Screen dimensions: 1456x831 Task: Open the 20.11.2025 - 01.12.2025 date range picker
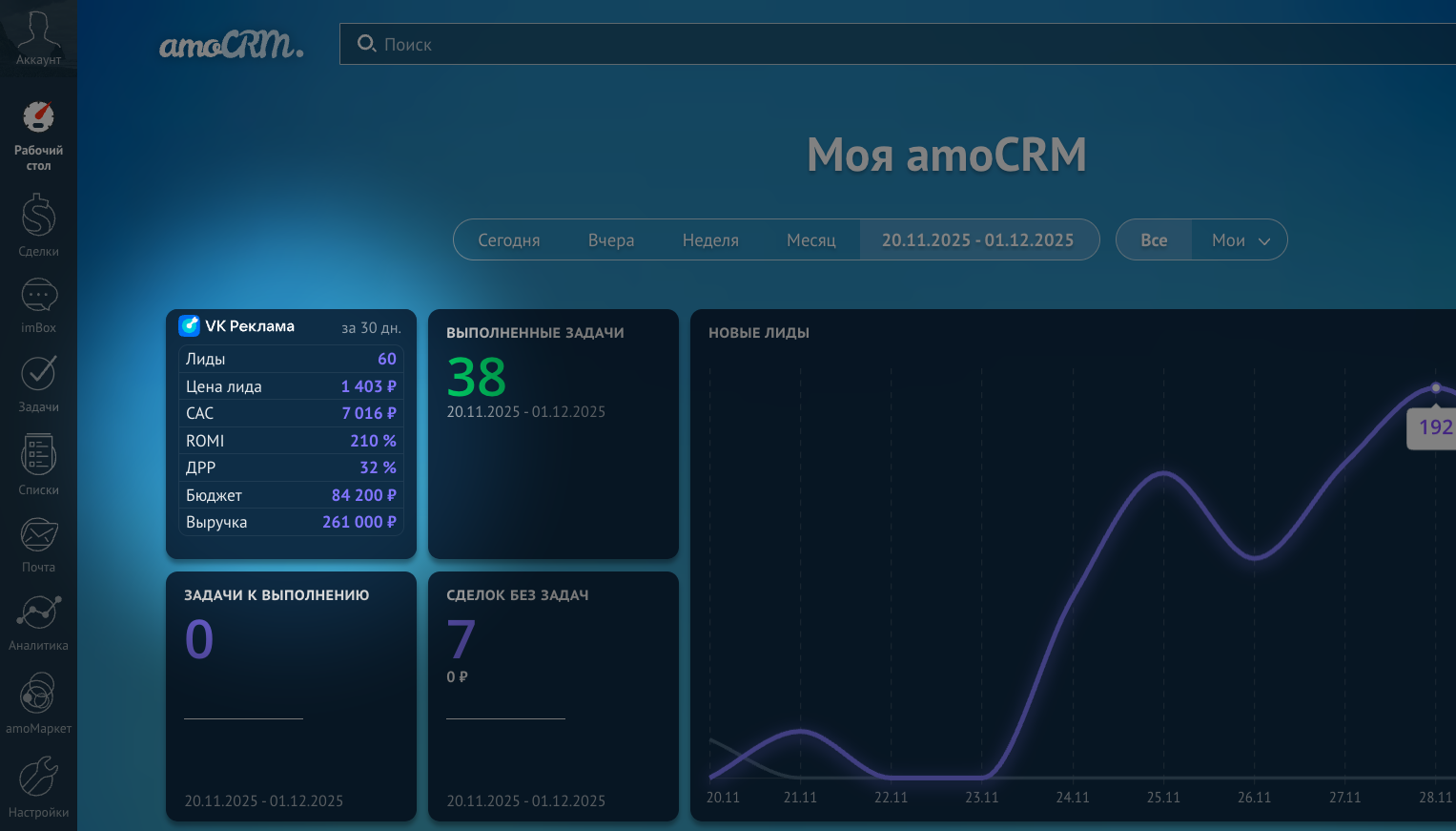[x=979, y=239]
